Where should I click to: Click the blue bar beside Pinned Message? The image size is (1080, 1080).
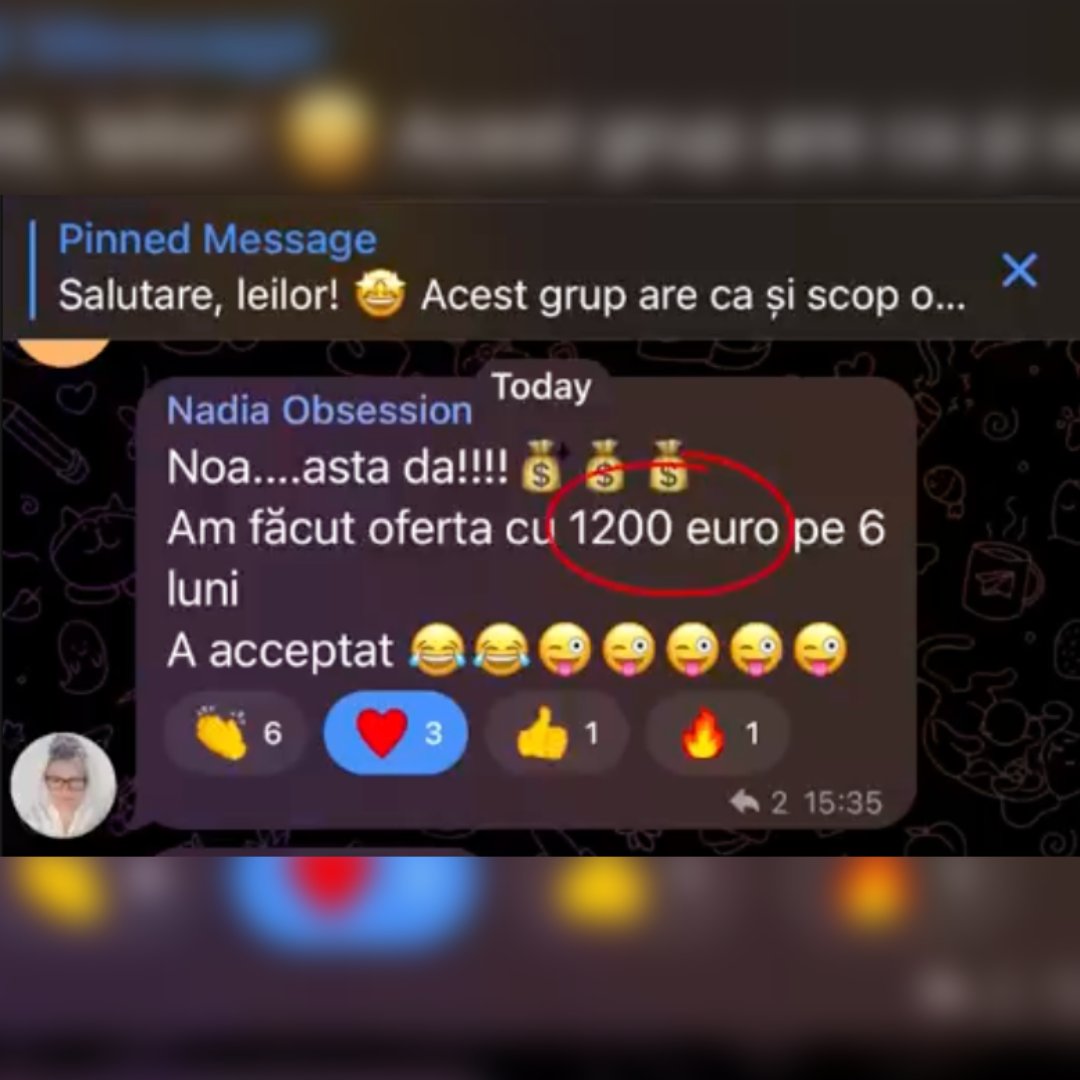32,270
